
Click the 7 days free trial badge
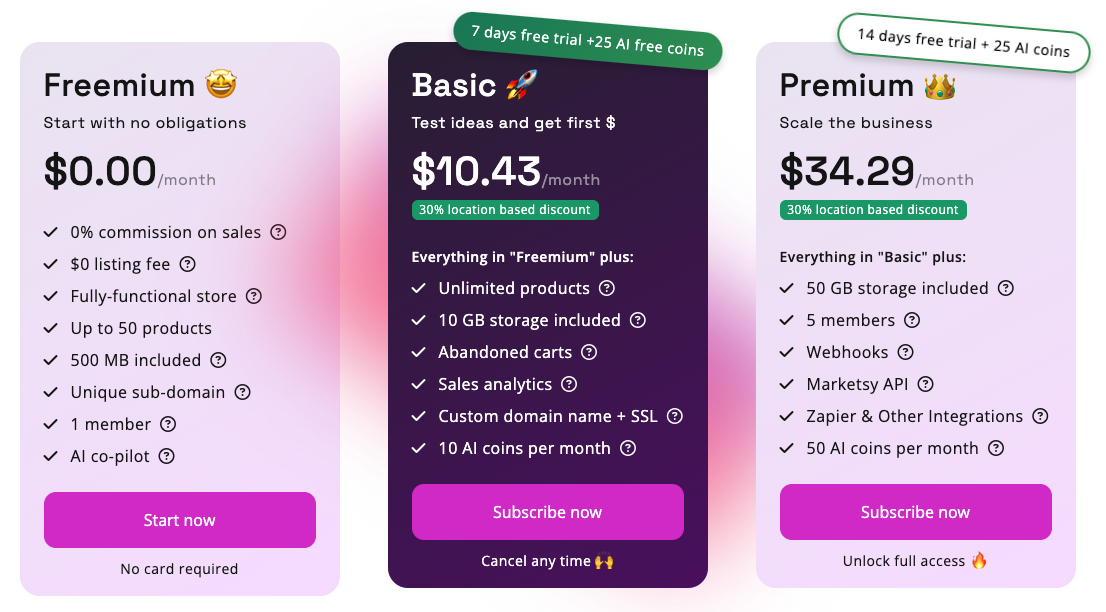pyautogui.click(x=588, y=41)
